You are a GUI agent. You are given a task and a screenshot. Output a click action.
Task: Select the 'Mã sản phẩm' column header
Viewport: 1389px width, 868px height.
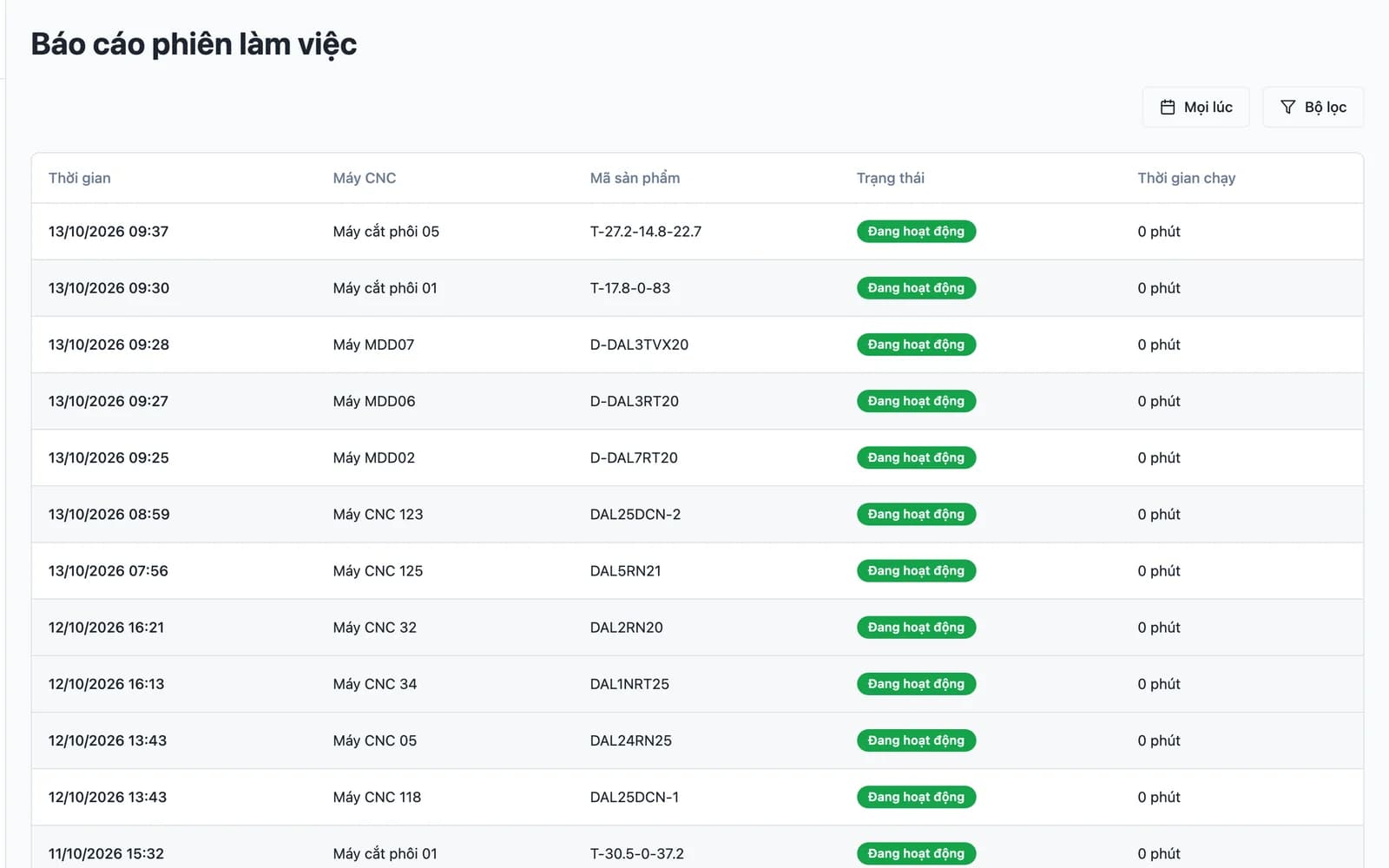tap(635, 178)
